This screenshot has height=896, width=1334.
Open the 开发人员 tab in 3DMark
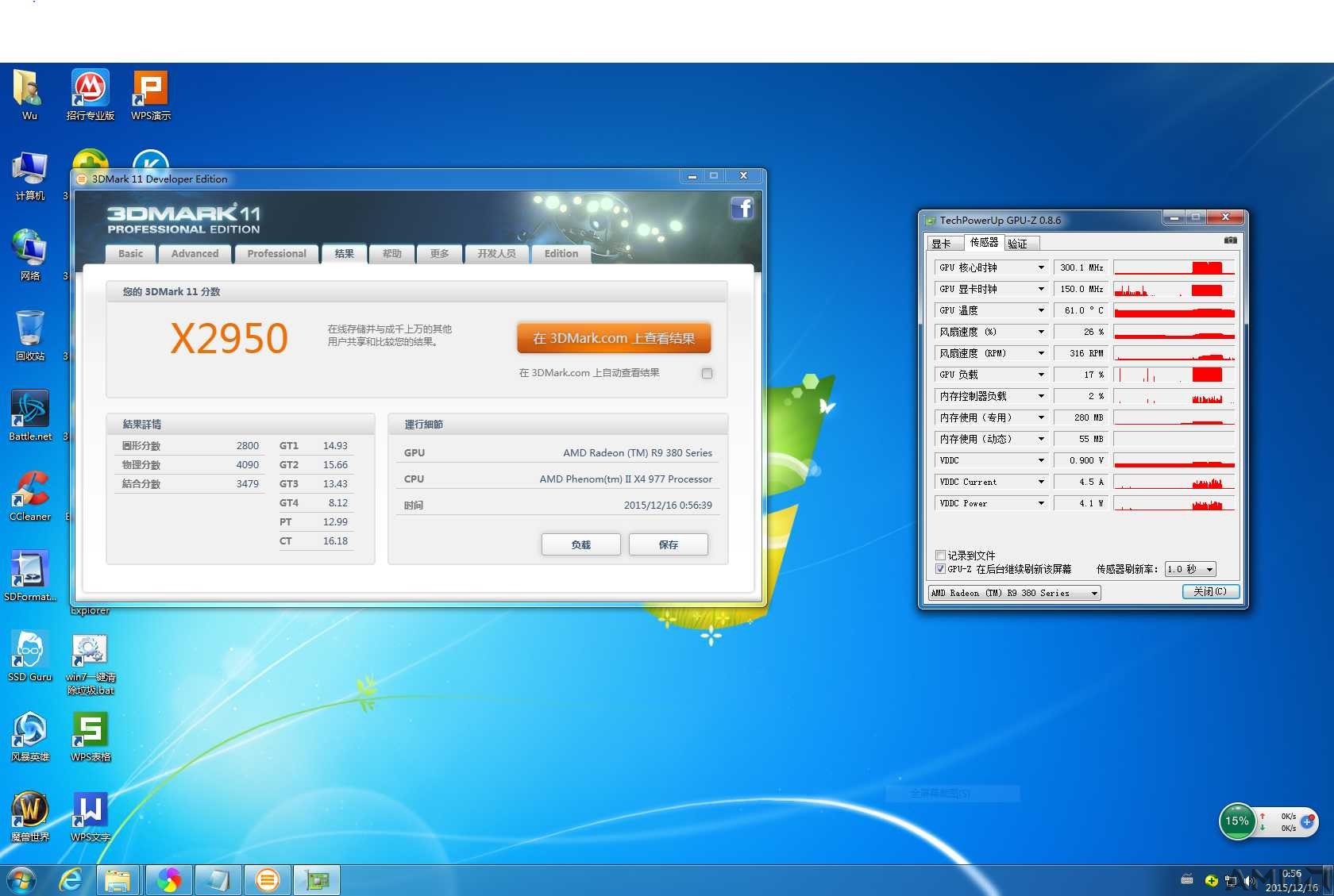[496, 254]
